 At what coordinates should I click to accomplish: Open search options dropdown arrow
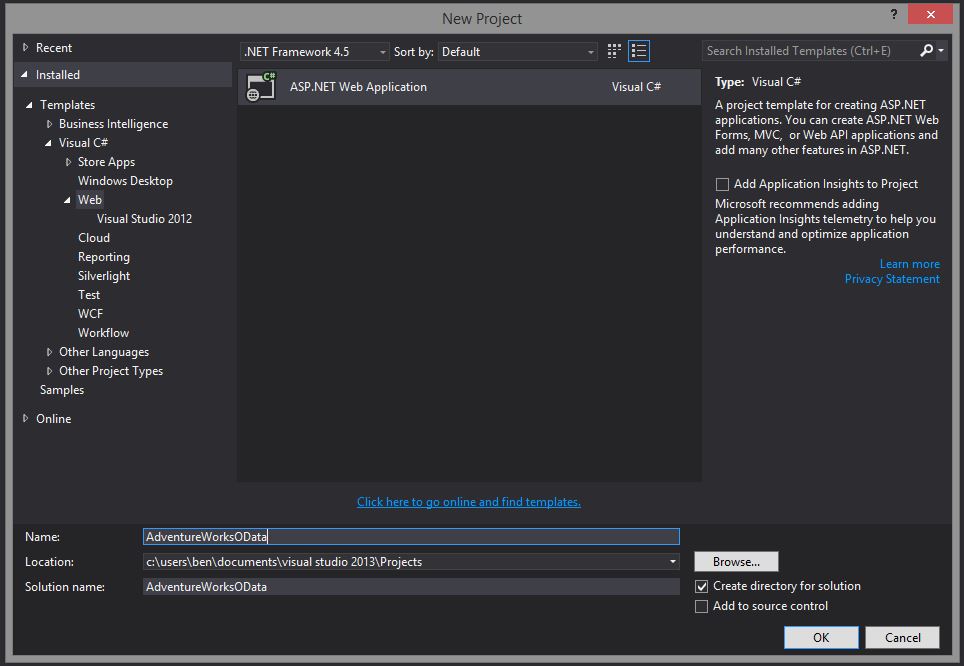[941, 50]
